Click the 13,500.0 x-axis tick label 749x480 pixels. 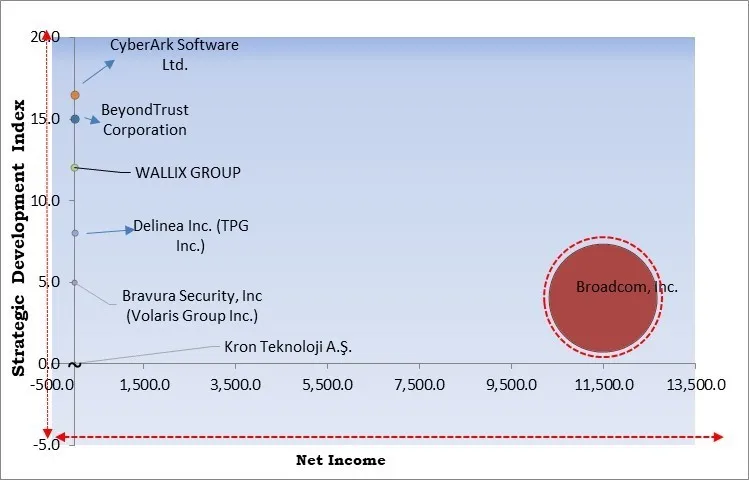coord(696,384)
